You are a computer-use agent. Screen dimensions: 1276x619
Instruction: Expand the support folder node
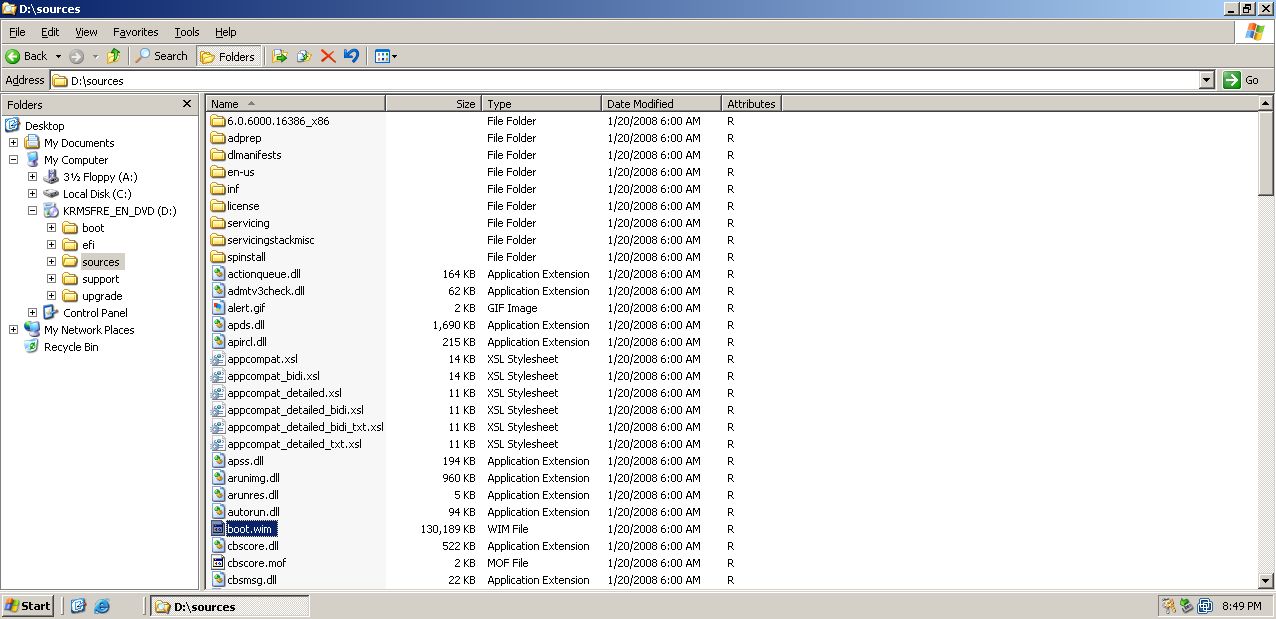point(51,279)
